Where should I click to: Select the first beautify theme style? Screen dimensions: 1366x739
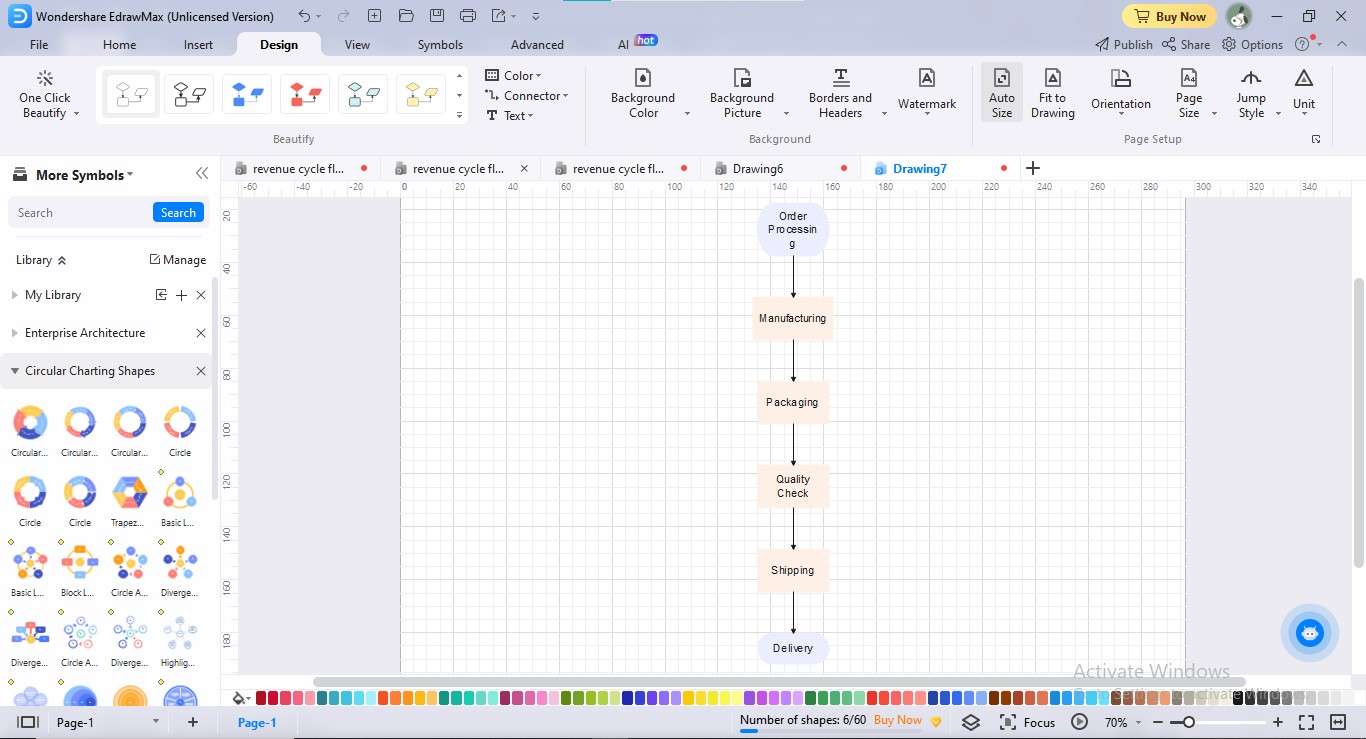coord(131,95)
